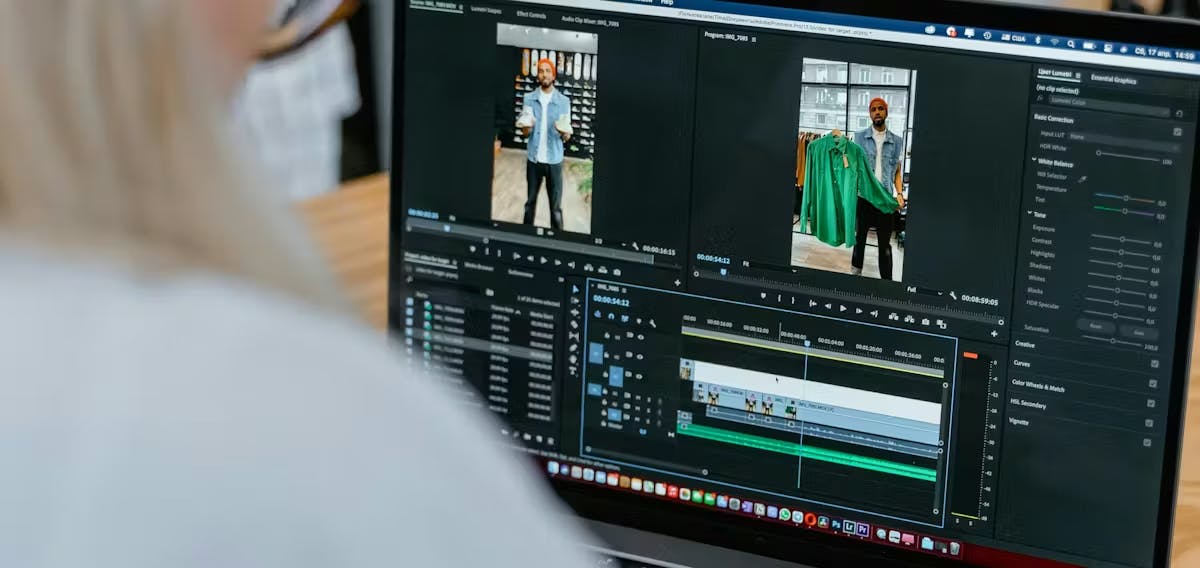The height and width of the screenshot is (568, 1200).
Task: Select the Type tool
Action: tap(573, 370)
